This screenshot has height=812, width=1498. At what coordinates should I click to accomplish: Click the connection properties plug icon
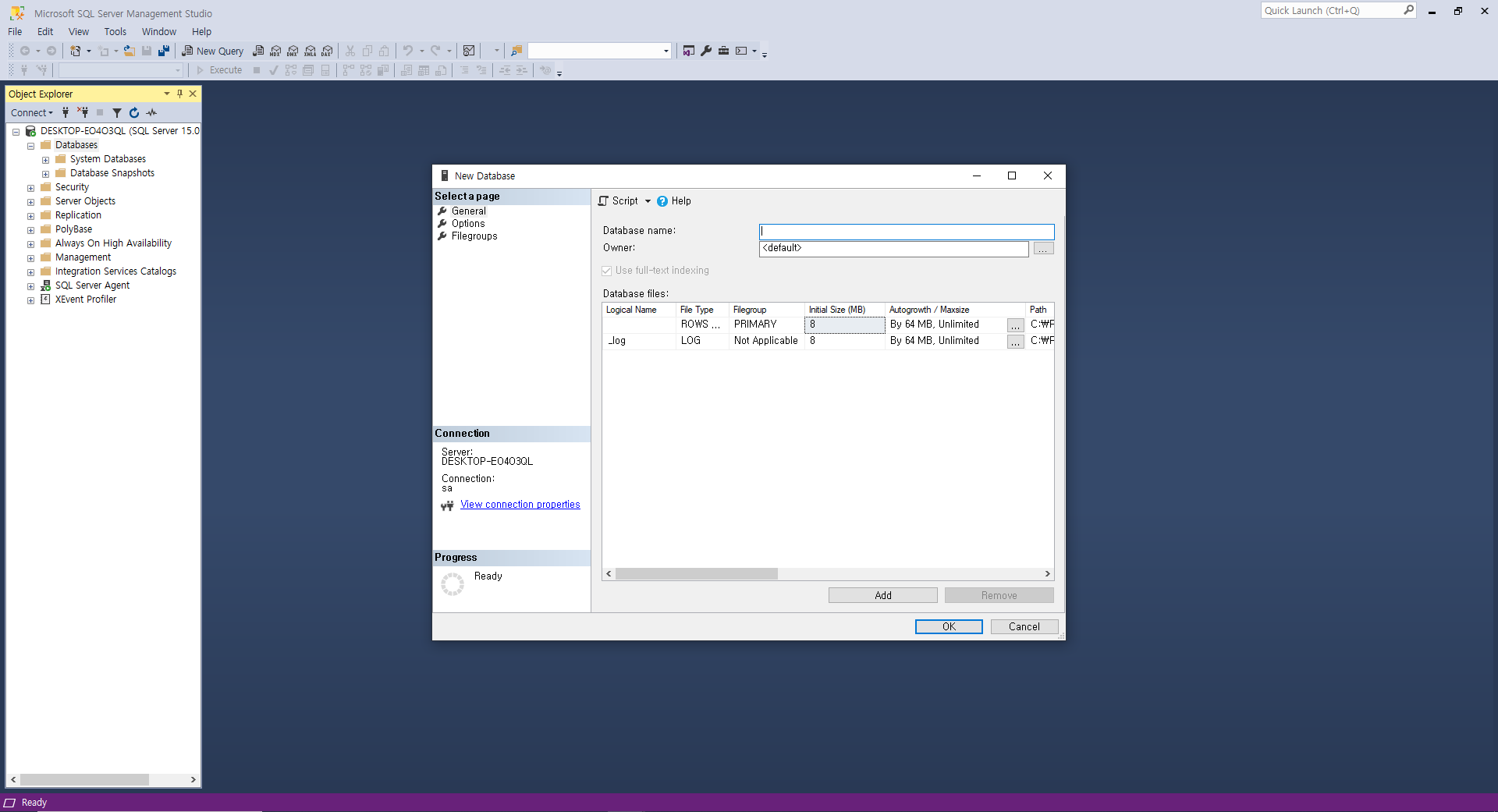click(447, 505)
